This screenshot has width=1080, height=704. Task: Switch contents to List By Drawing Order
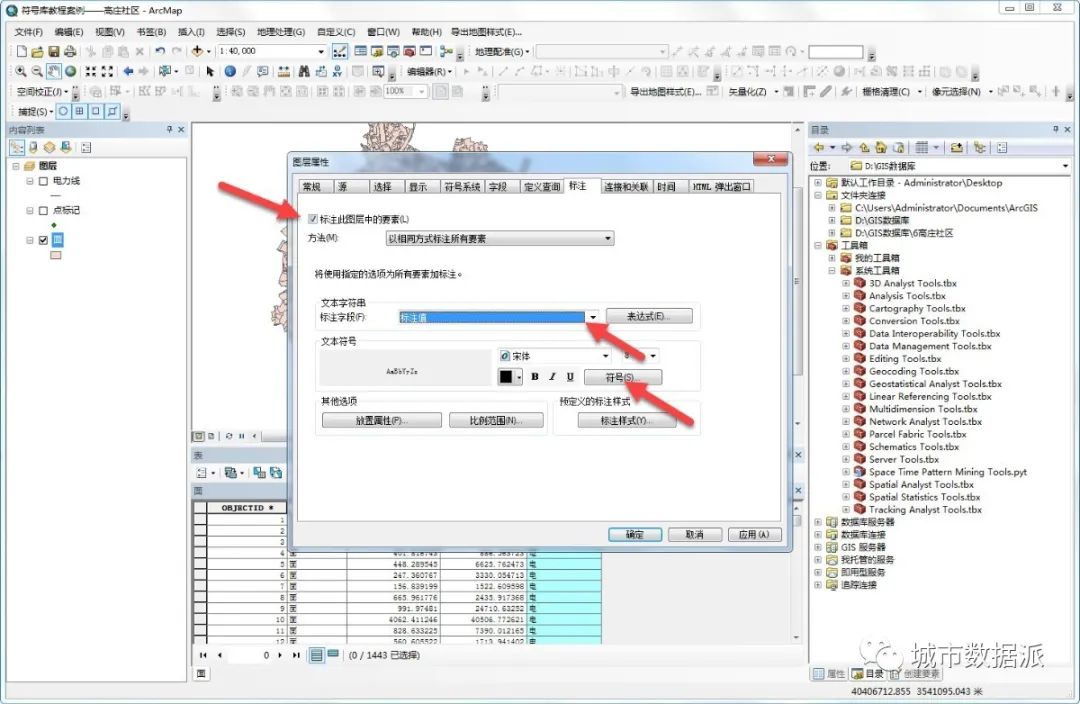pyautogui.click(x=17, y=147)
